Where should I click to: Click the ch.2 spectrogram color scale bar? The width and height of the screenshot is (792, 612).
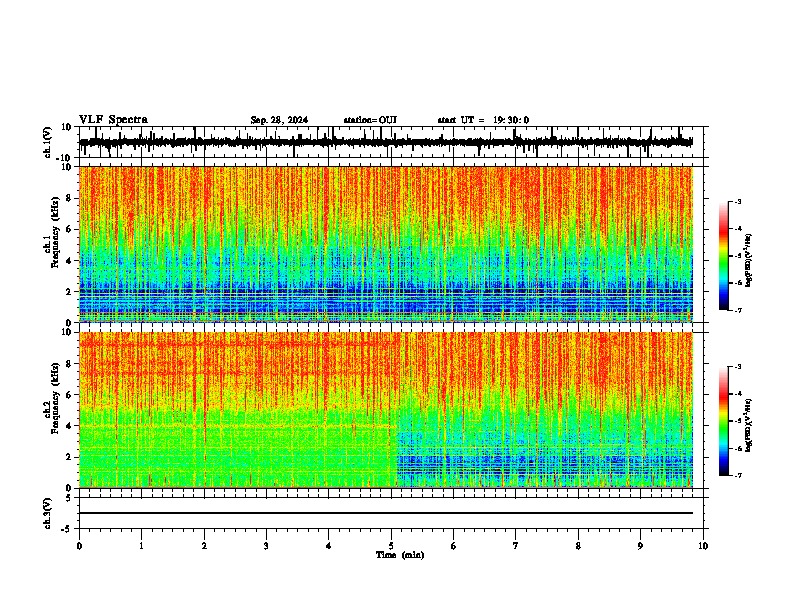click(x=723, y=421)
